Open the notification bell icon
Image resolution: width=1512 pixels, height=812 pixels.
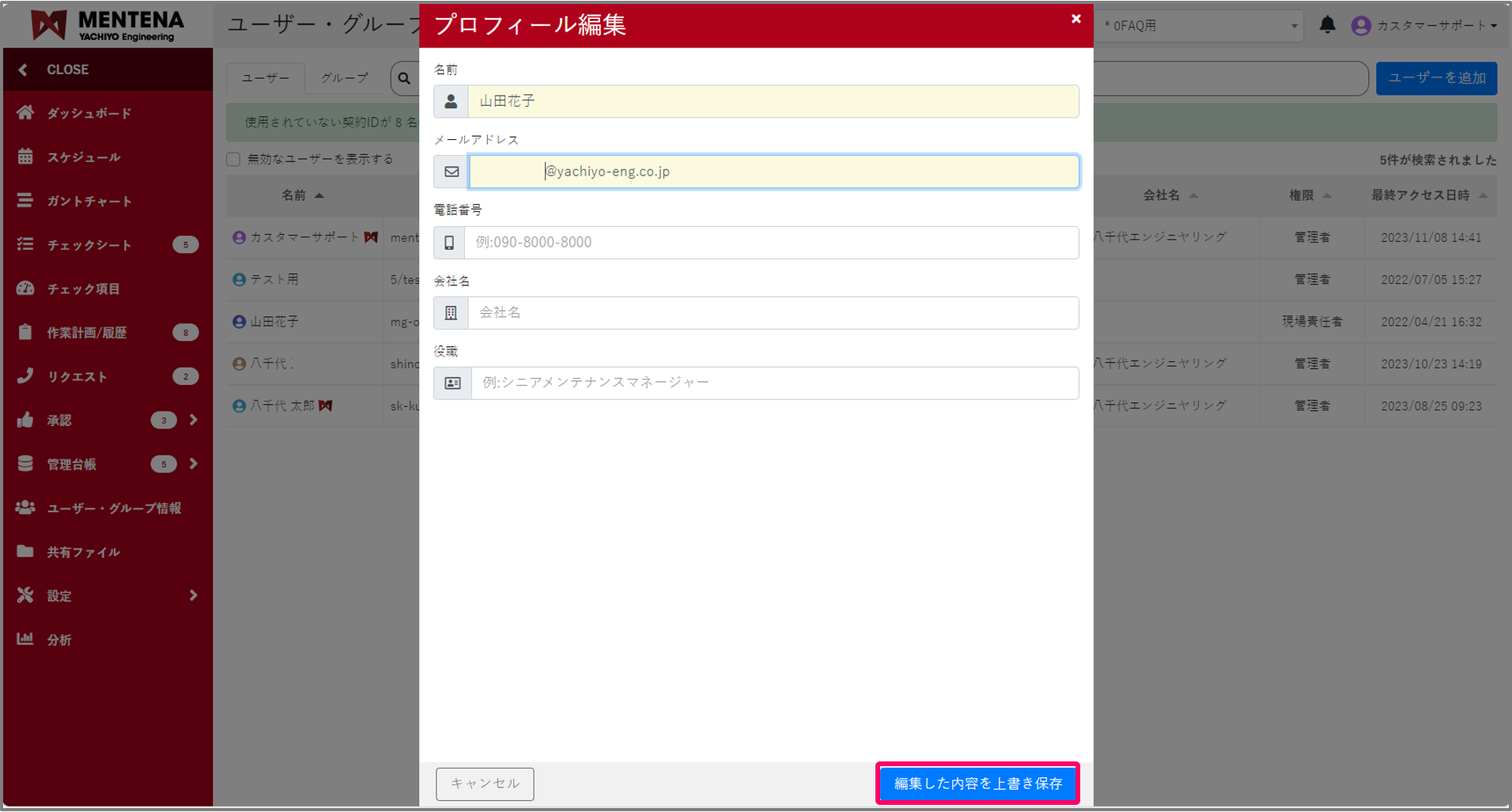pyautogui.click(x=1327, y=25)
